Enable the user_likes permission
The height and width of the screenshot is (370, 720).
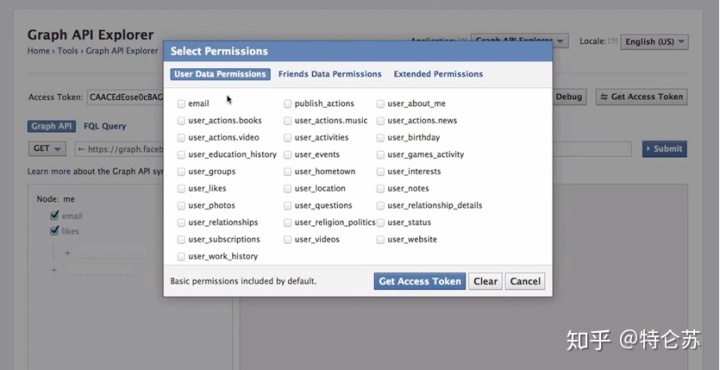pos(181,189)
